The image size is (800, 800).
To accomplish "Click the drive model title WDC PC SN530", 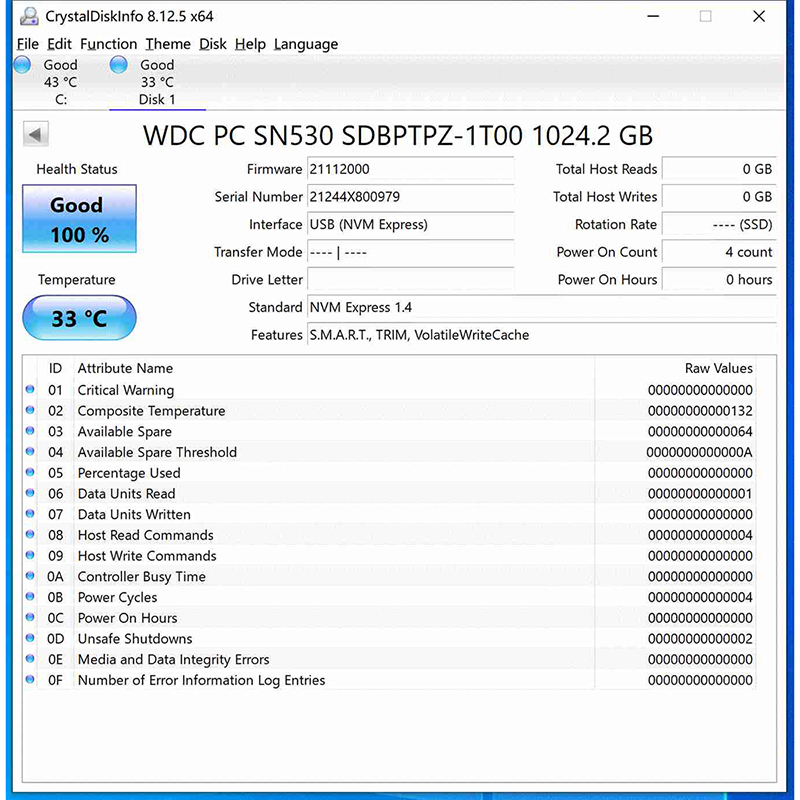I will coord(397,136).
